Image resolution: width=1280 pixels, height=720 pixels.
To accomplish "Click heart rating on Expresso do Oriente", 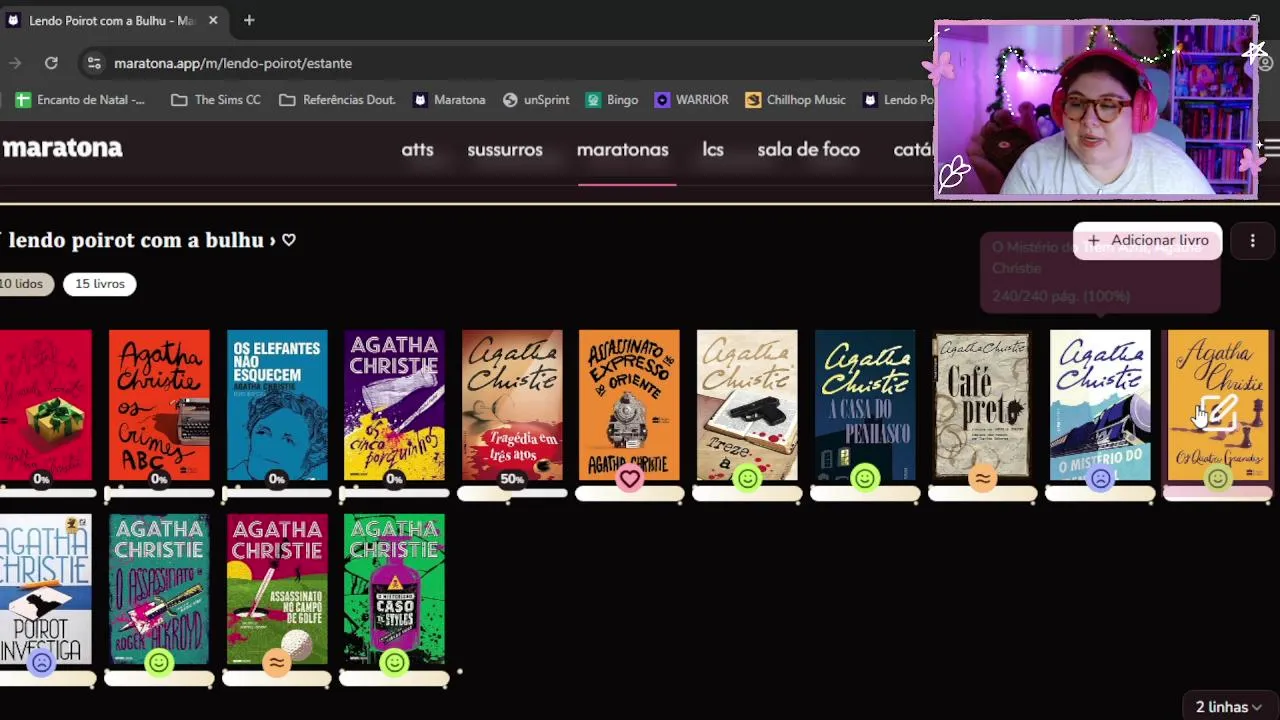I will (629, 479).
